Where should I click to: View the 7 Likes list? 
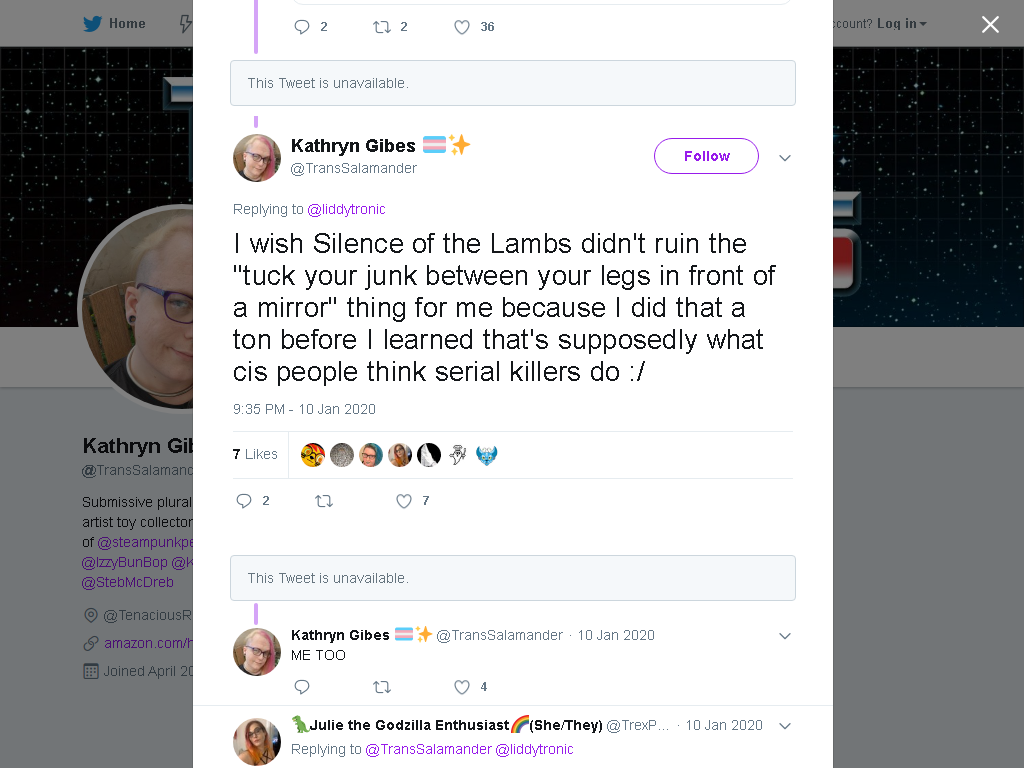255,454
